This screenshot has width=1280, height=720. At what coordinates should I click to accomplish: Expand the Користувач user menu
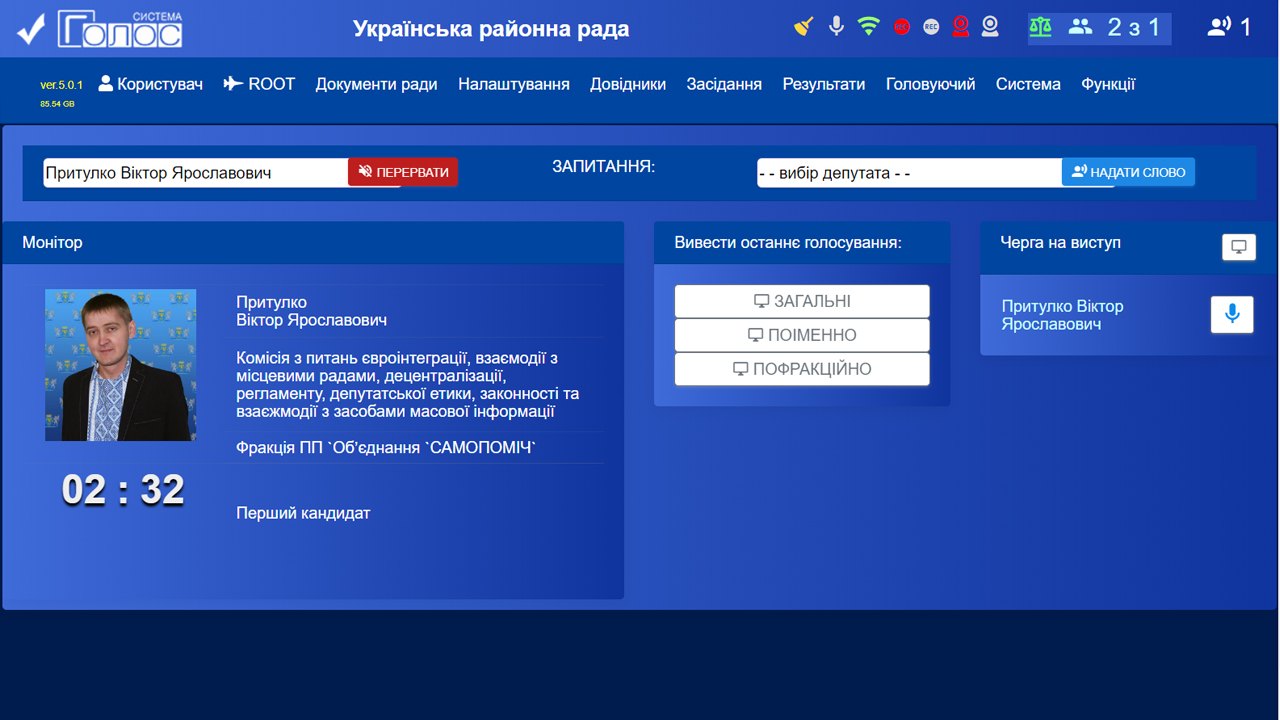[x=151, y=84]
